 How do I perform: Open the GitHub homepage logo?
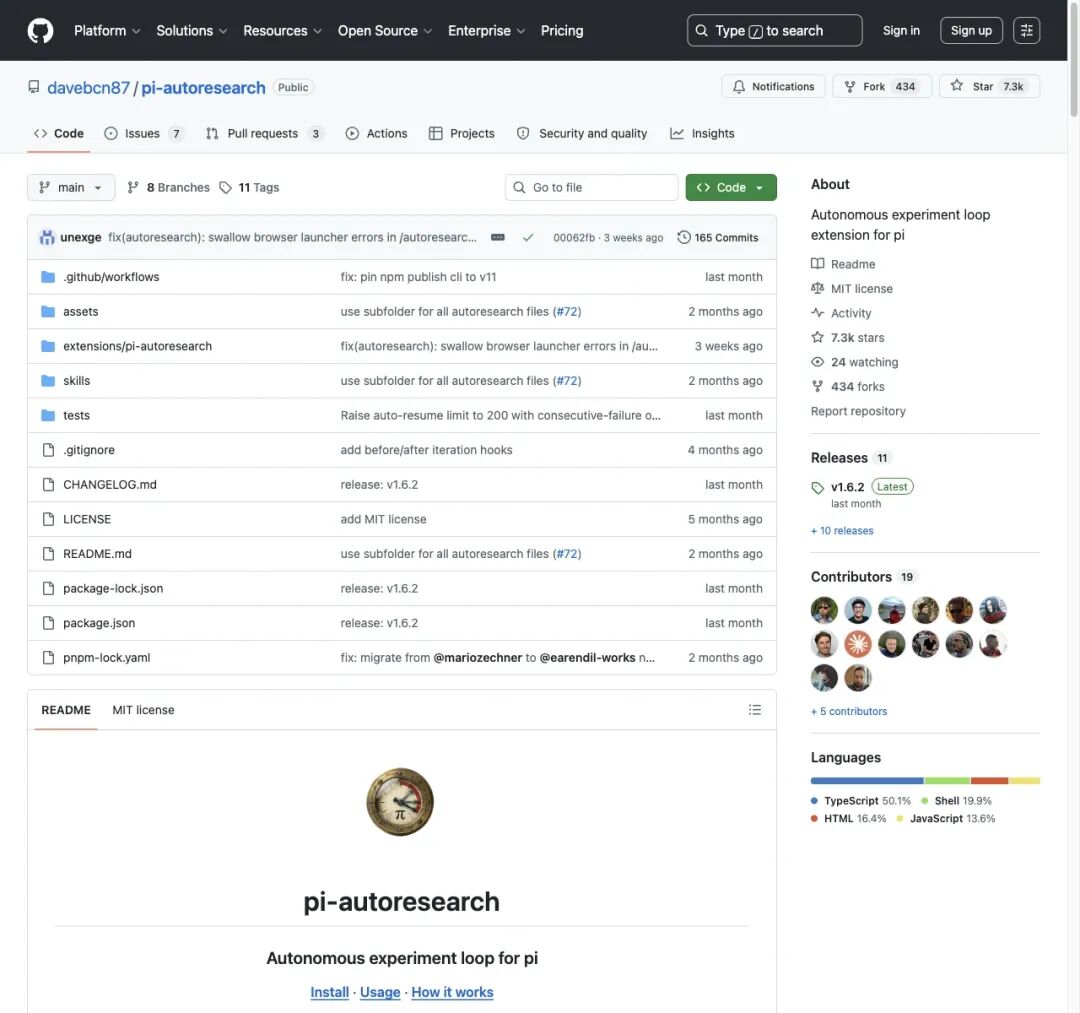coord(40,30)
